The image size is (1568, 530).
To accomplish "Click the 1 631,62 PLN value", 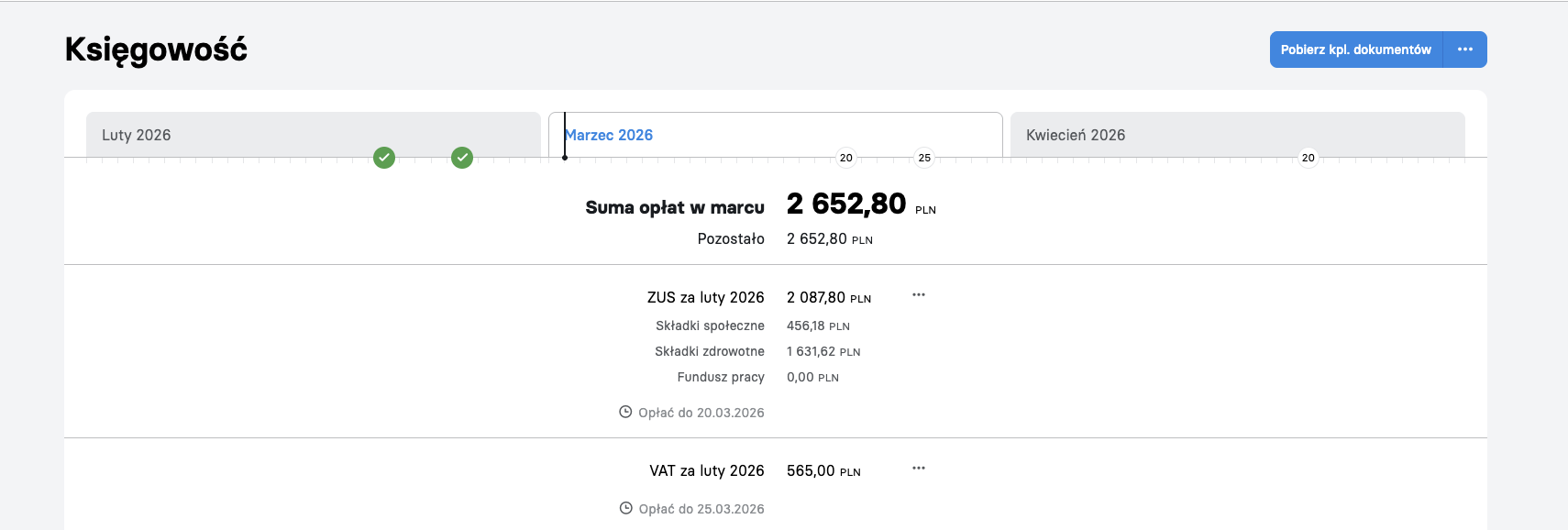I will (823, 351).
